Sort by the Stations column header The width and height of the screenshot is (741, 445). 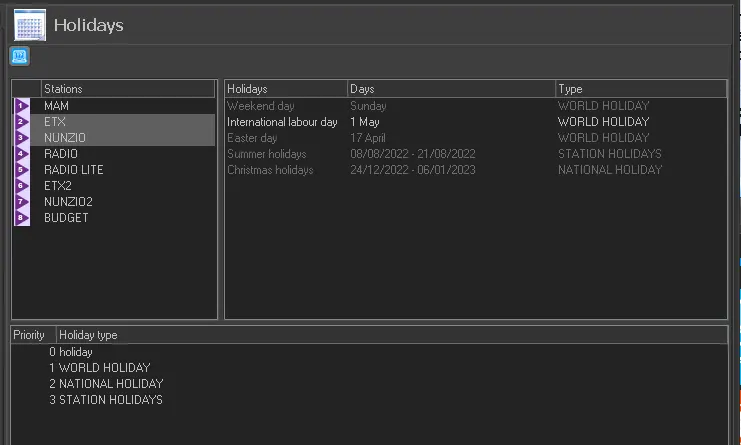point(127,89)
